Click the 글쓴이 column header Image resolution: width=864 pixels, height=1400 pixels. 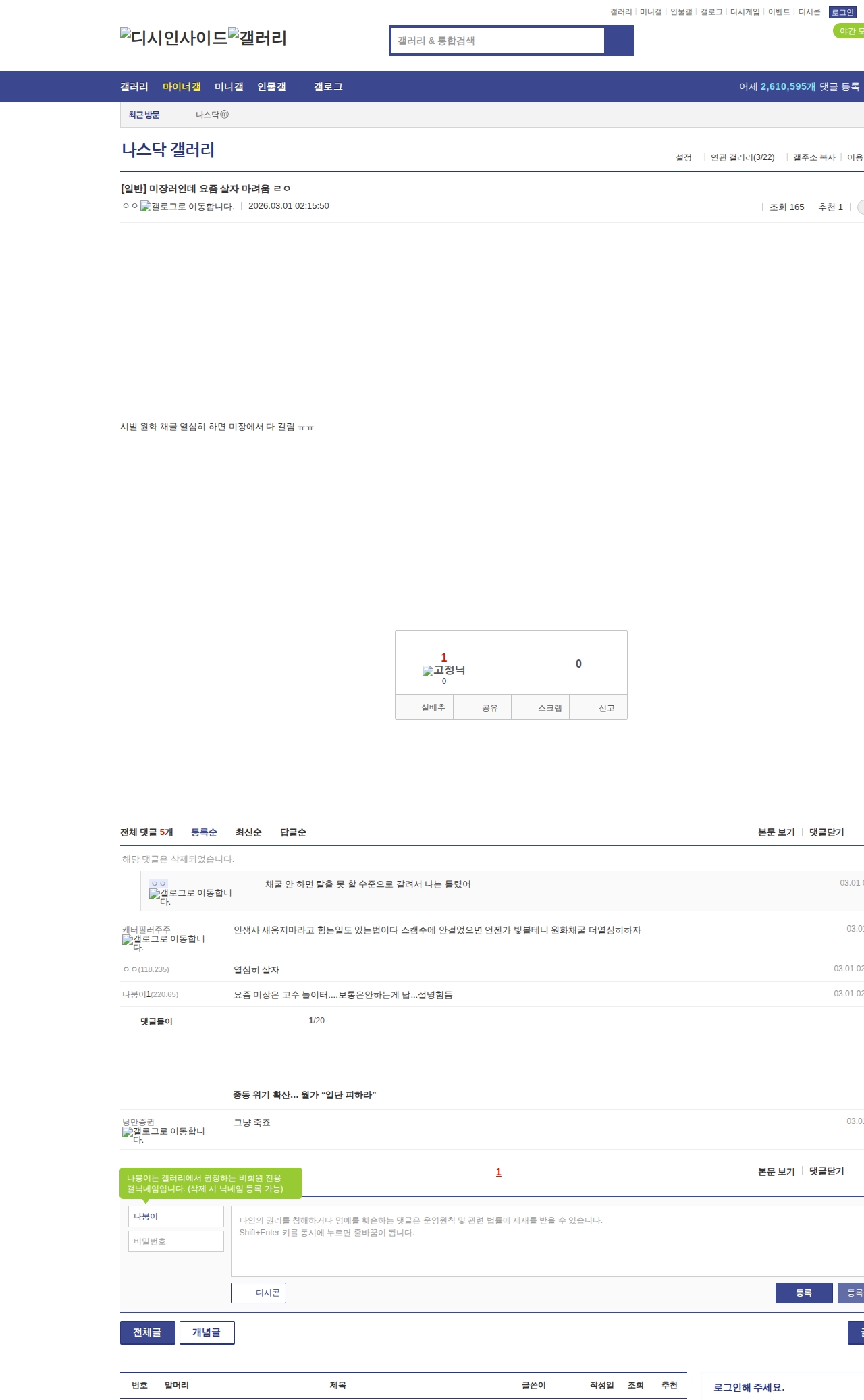coord(534,1385)
